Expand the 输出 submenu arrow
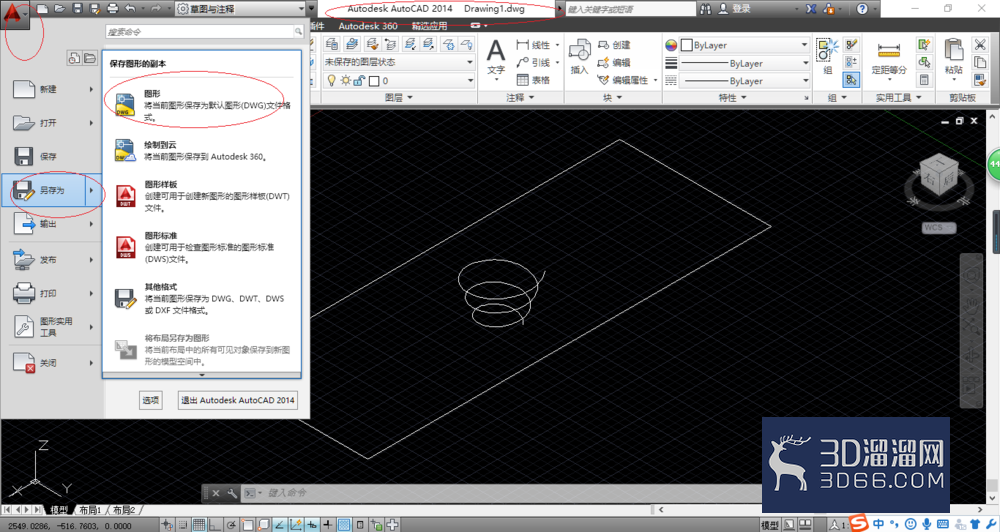Image resolution: width=1000 pixels, height=532 pixels. [91, 224]
